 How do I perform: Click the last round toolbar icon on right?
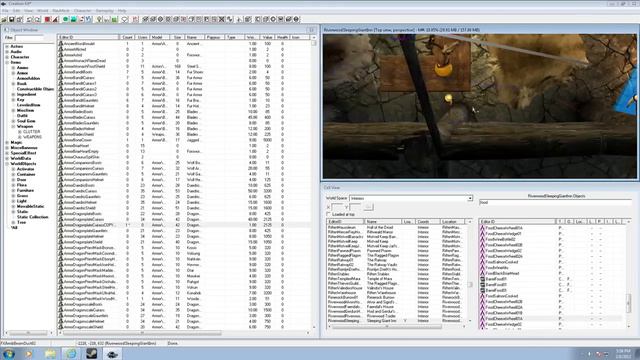click(297, 19)
